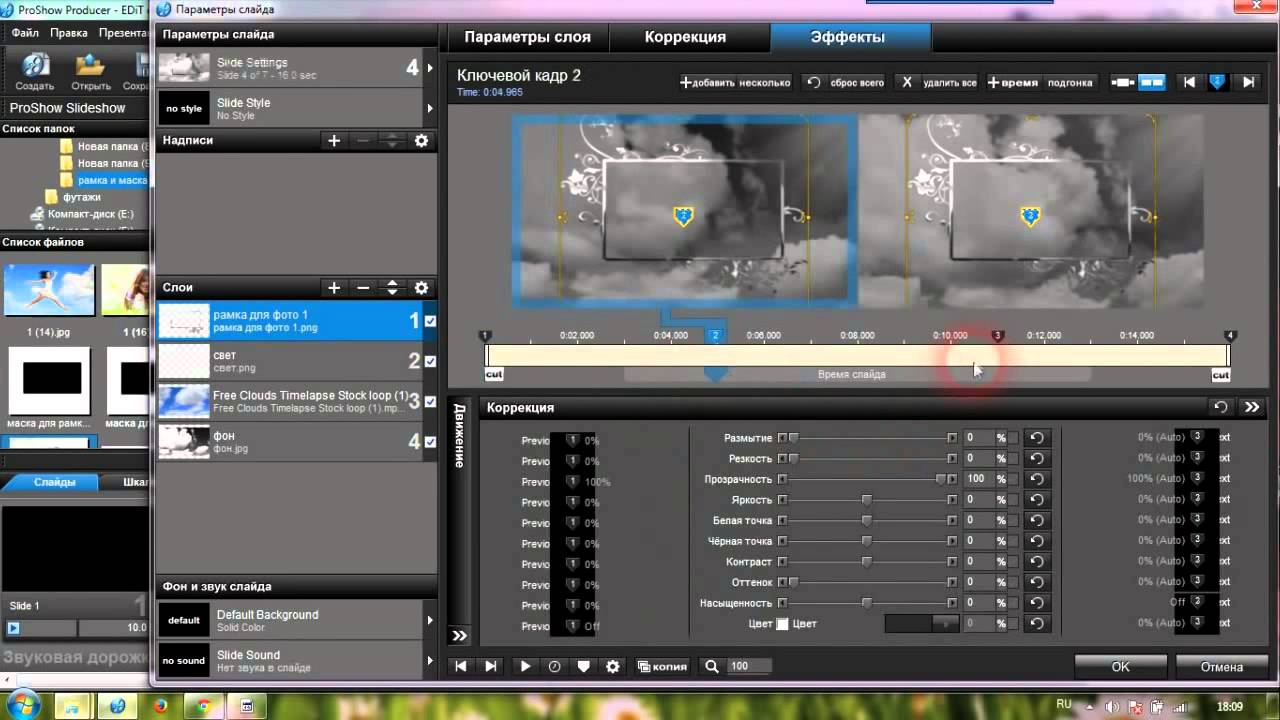Image resolution: width=1280 pixels, height=720 pixels.
Task: Confirm with the OK button
Action: tap(1120, 666)
